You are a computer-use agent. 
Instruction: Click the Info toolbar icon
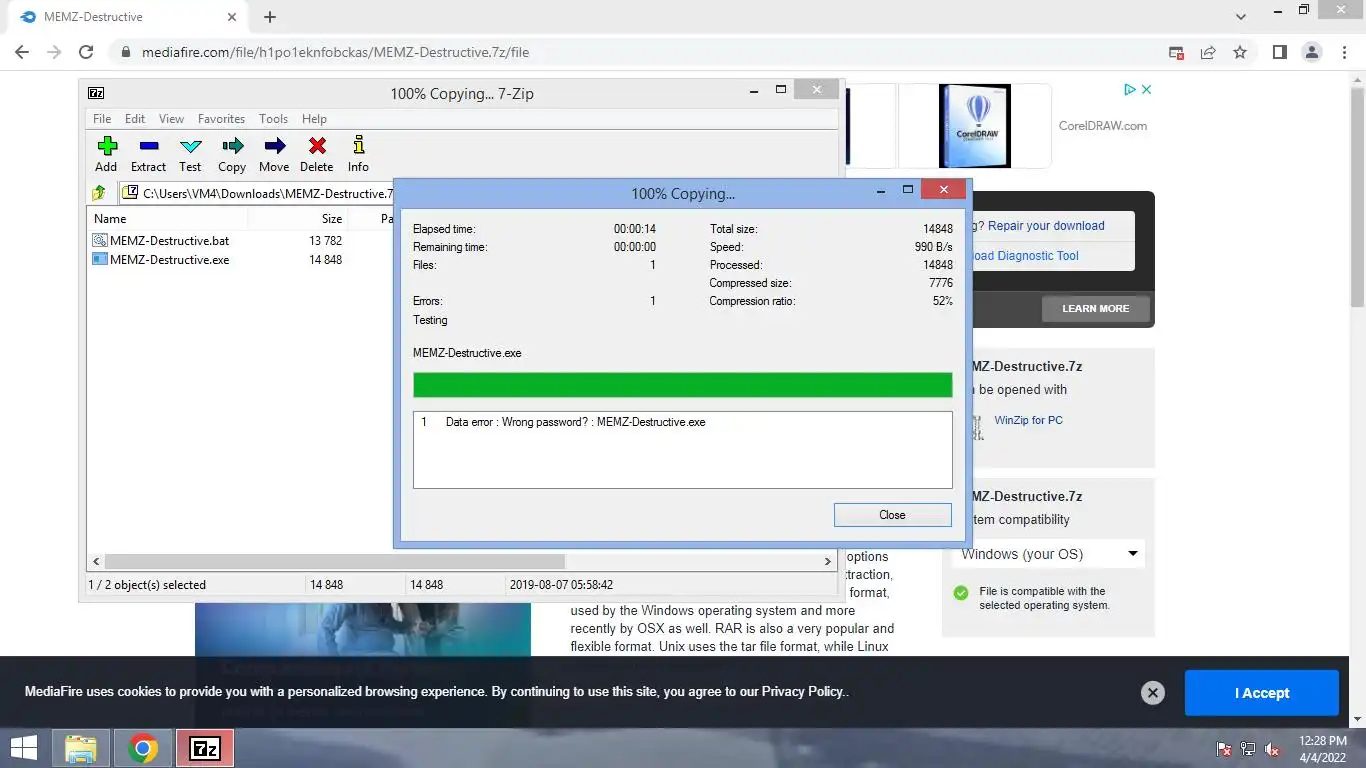[x=358, y=154]
